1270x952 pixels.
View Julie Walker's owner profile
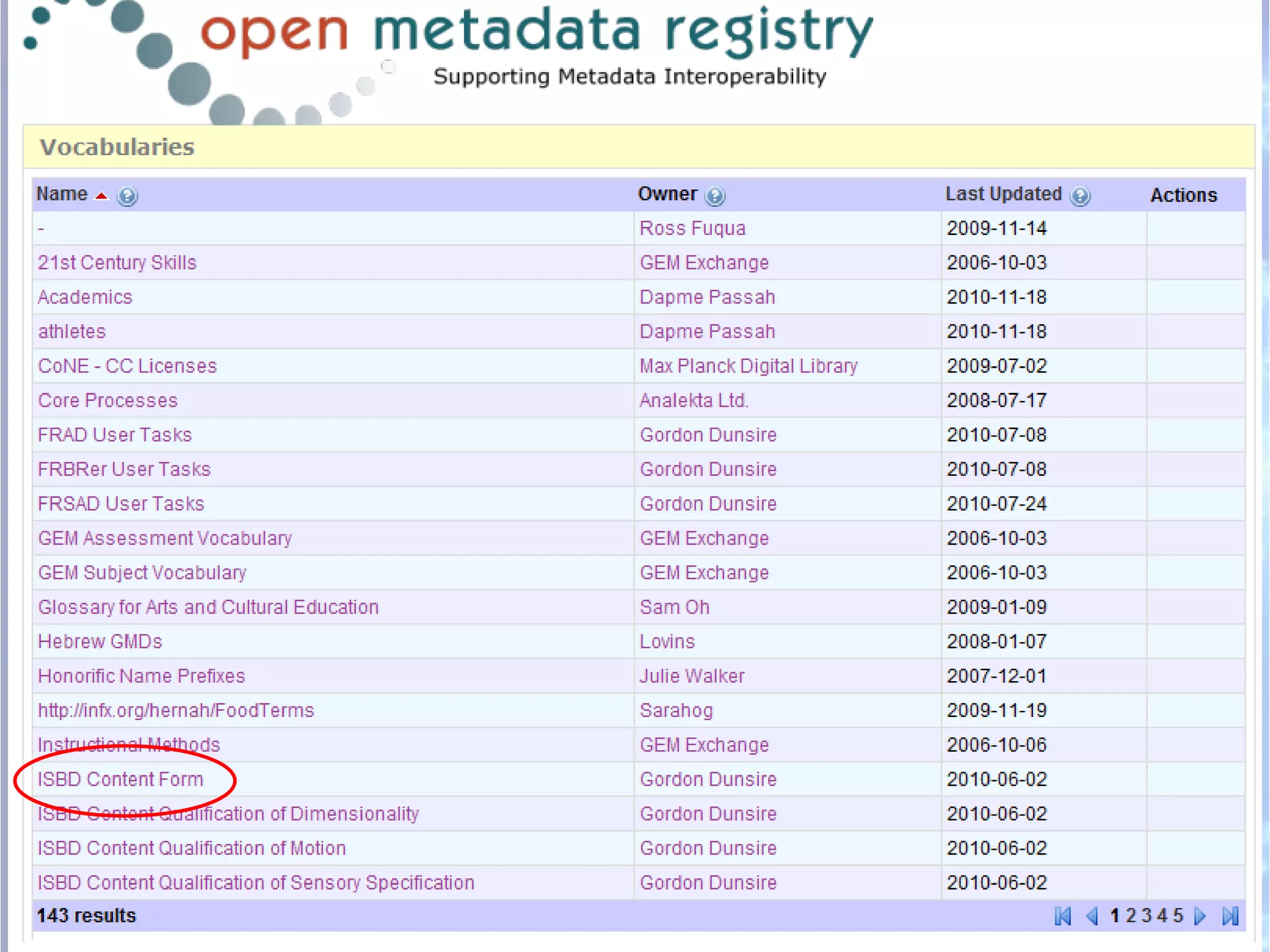tap(691, 676)
